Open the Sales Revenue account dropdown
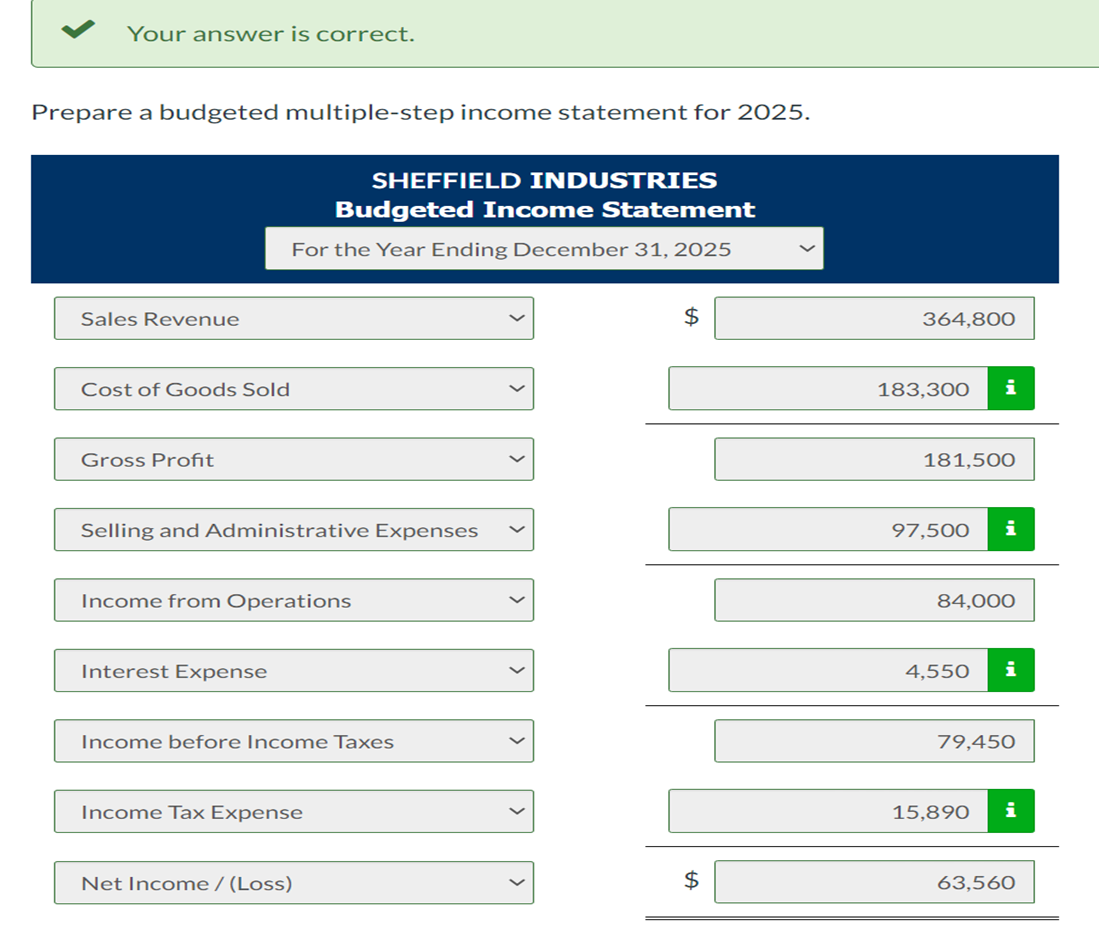 294,318
